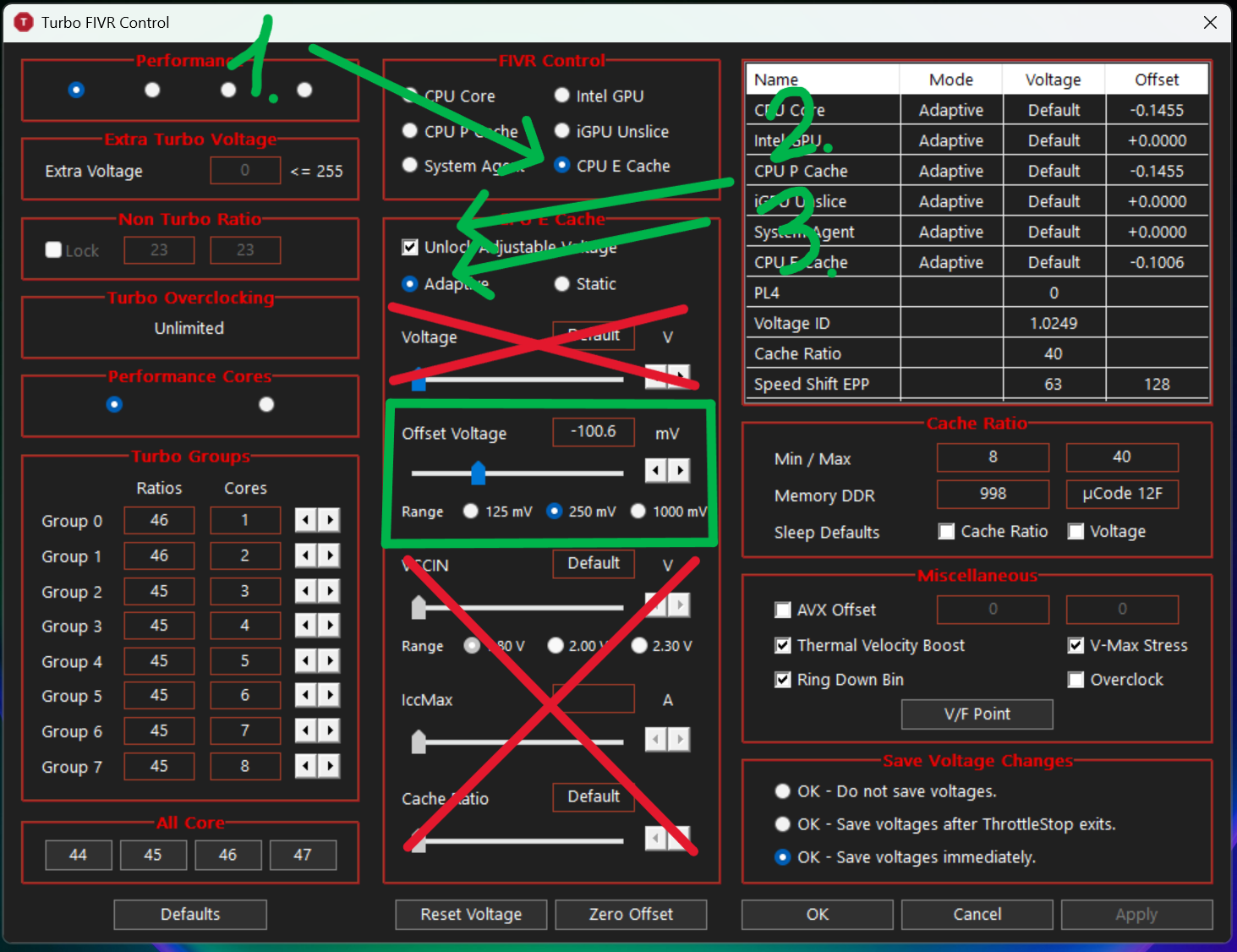
Task: Click the Cache Ratio Max input field
Action: (x=1122, y=457)
